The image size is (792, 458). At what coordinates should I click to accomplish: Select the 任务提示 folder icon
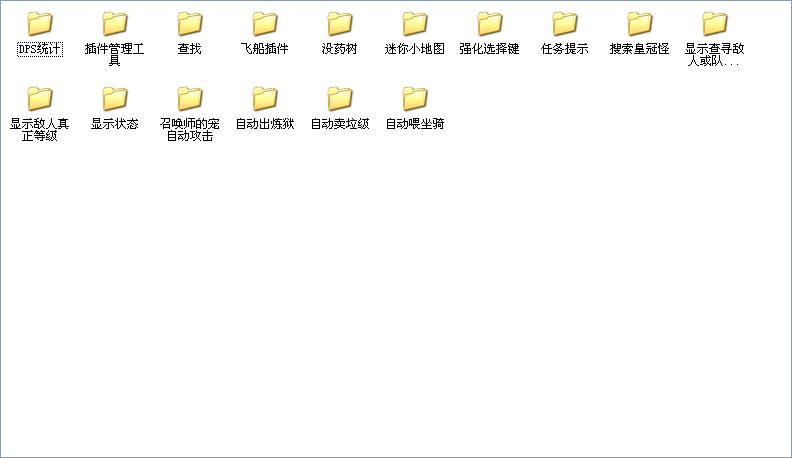click(x=565, y=24)
